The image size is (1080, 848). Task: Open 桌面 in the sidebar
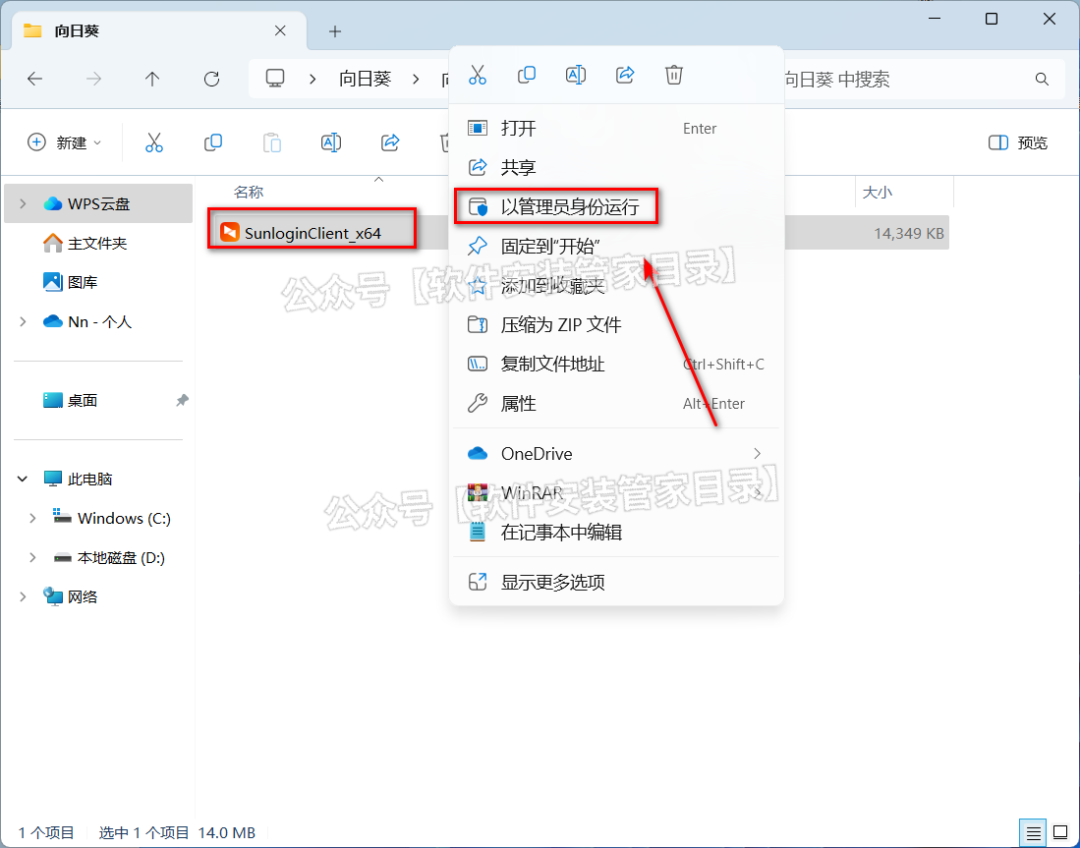[70, 400]
